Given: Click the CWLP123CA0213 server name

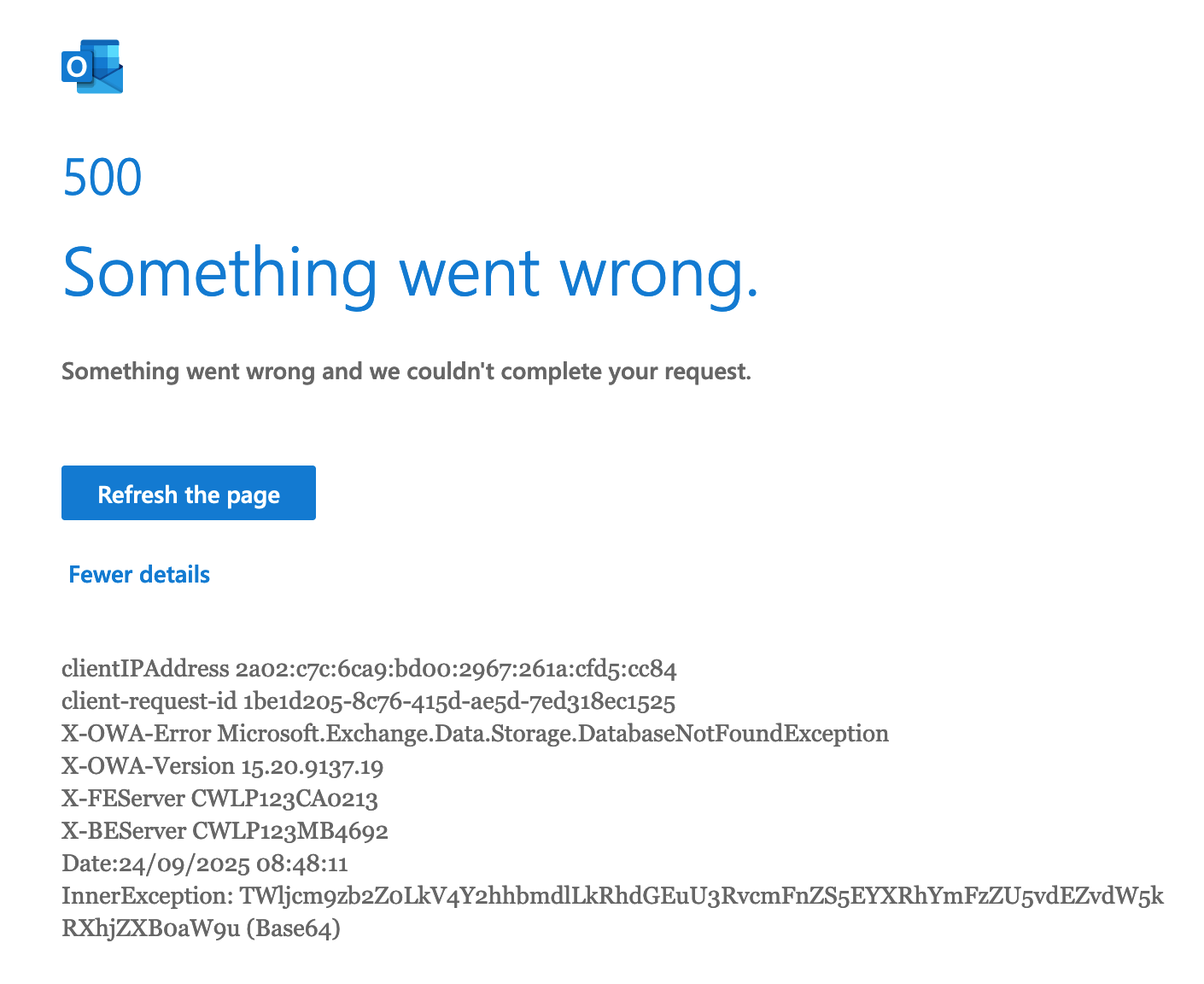Looking at the screenshot, I should [285, 799].
